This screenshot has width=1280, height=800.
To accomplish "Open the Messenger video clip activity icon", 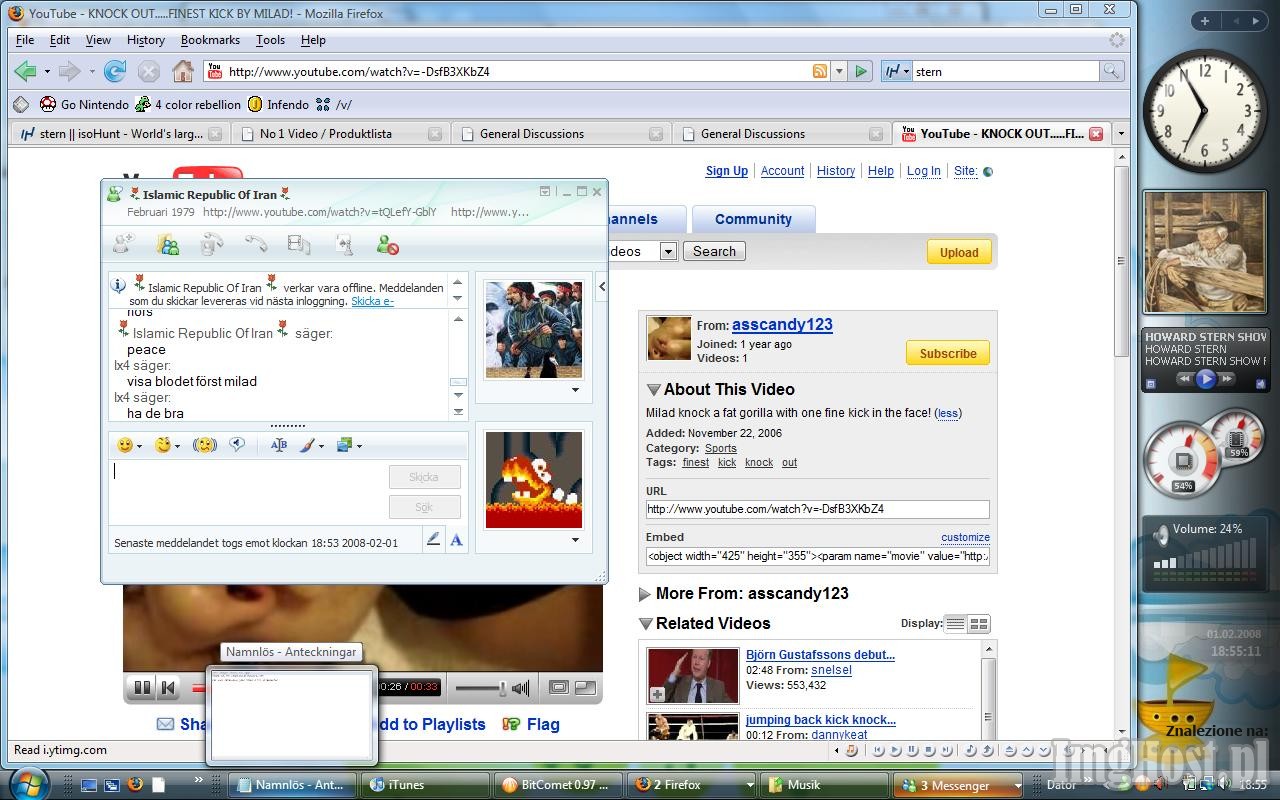I will (x=298, y=243).
